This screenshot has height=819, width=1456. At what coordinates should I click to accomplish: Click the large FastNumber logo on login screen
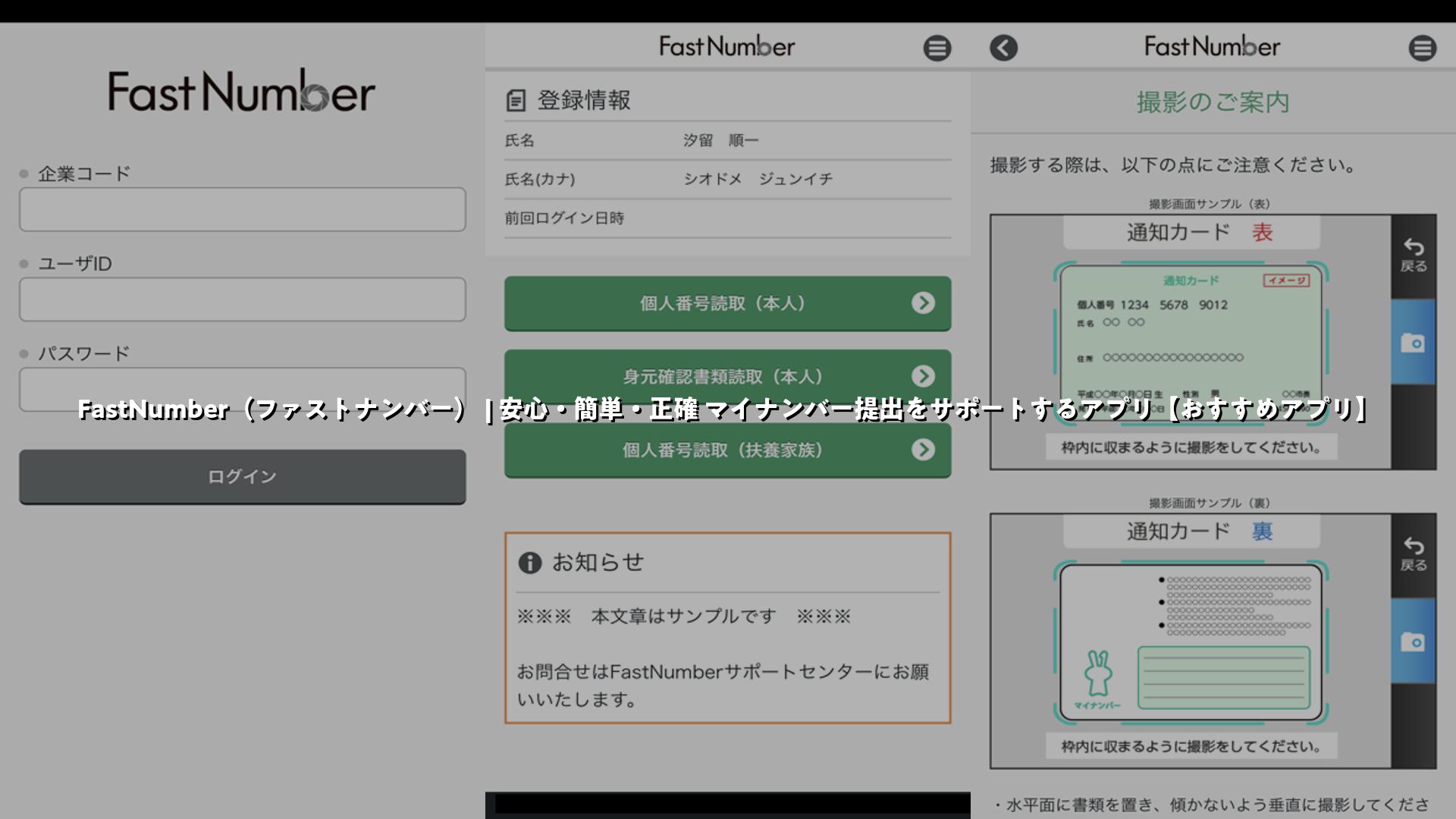coord(242,91)
